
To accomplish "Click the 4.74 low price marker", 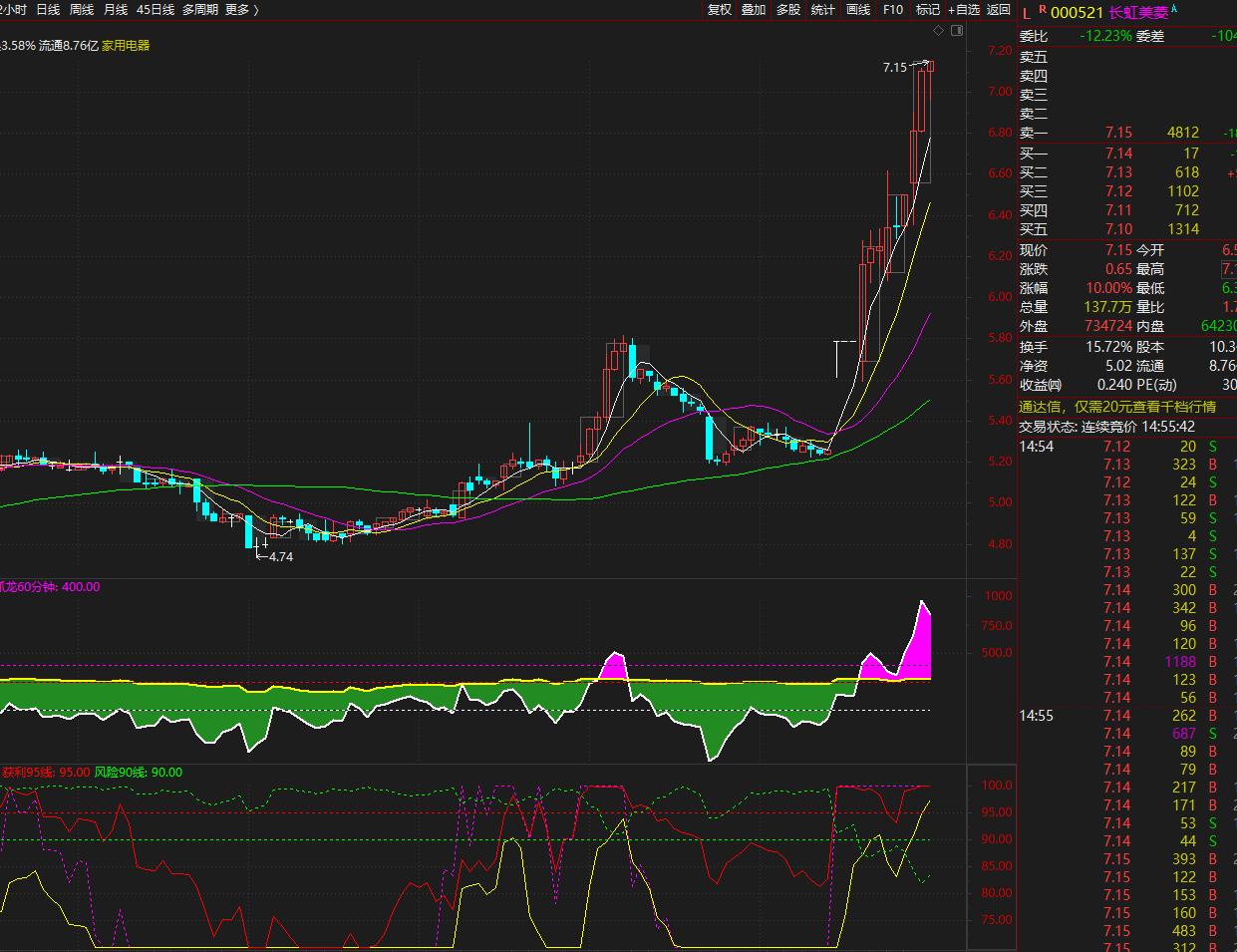I will pos(280,557).
